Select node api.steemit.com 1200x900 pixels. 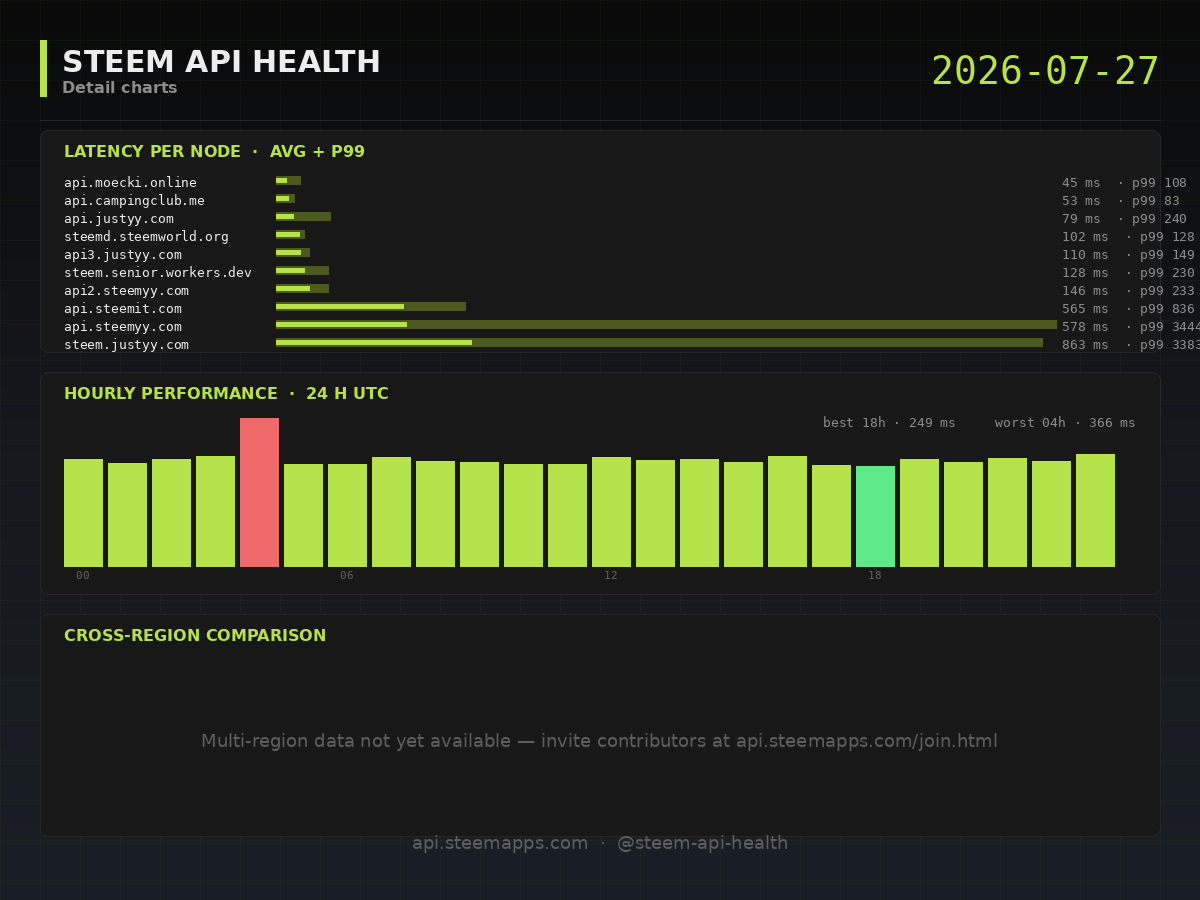click(122, 308)
